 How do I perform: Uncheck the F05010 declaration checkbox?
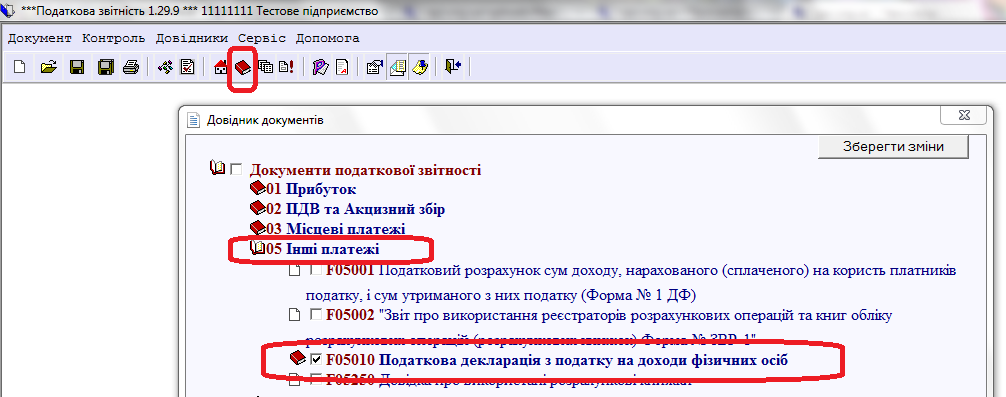[x=316, y=359]
